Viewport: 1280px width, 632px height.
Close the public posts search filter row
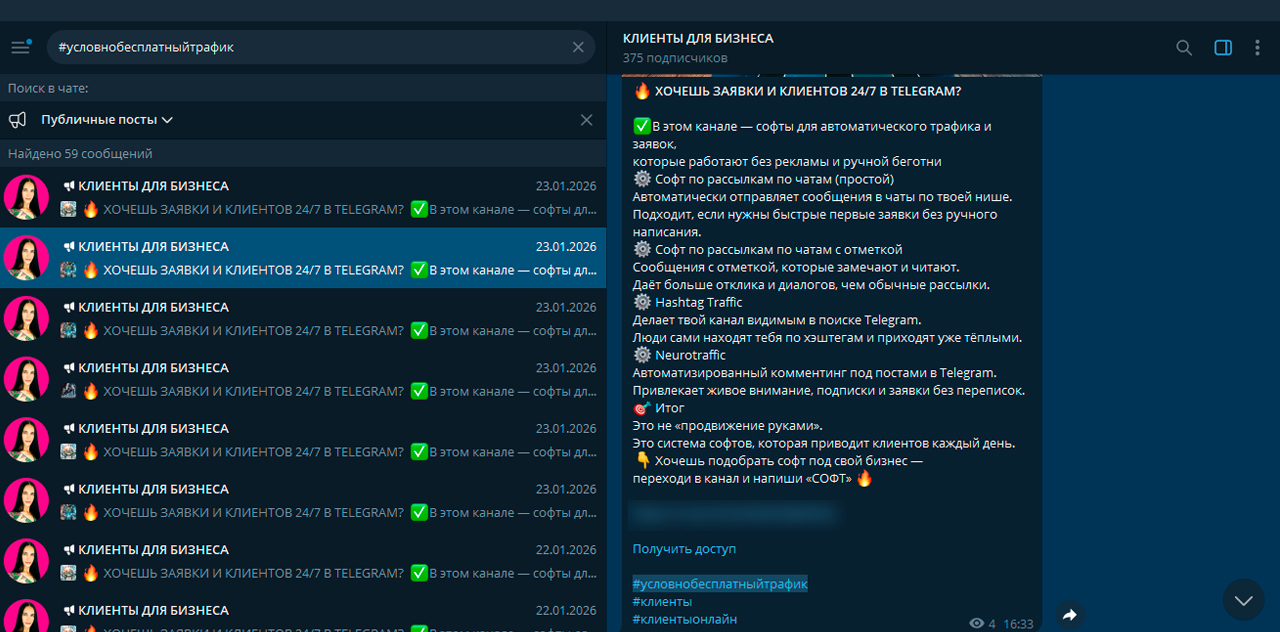tap(587, 120)
